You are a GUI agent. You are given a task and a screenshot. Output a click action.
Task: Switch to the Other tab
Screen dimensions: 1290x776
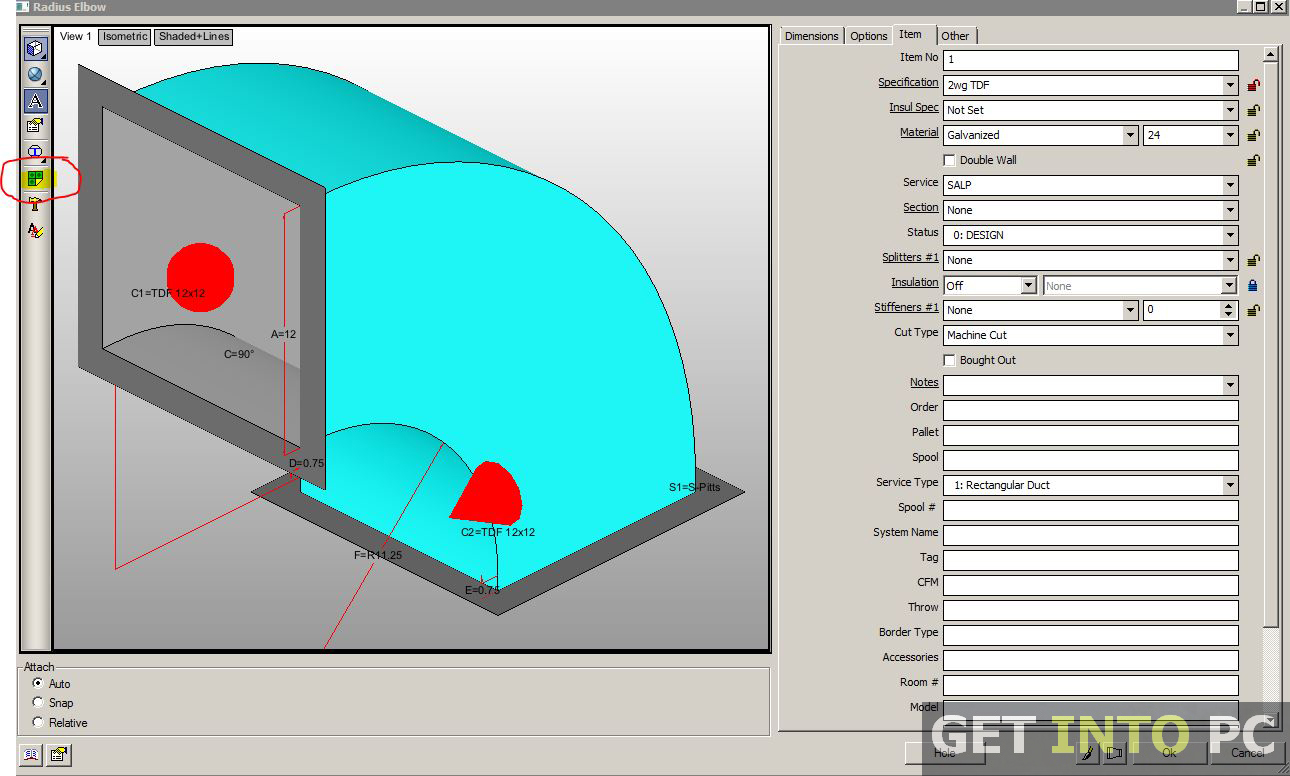pos(955,36)
